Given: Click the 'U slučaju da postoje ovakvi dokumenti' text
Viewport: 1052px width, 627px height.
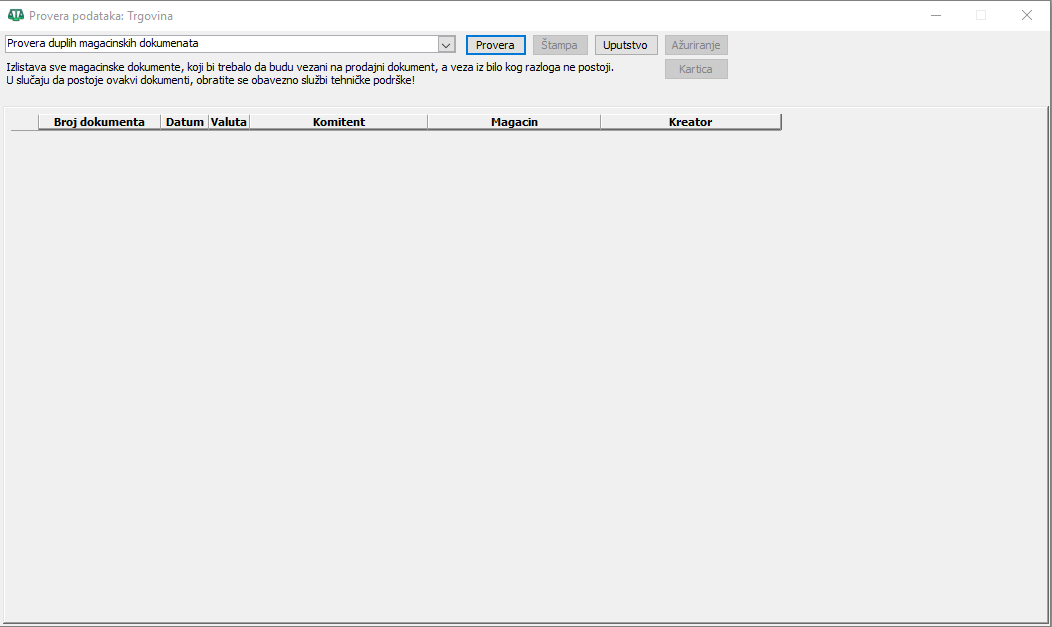Looking at the screenshot, I should click(x=210, y=80).
